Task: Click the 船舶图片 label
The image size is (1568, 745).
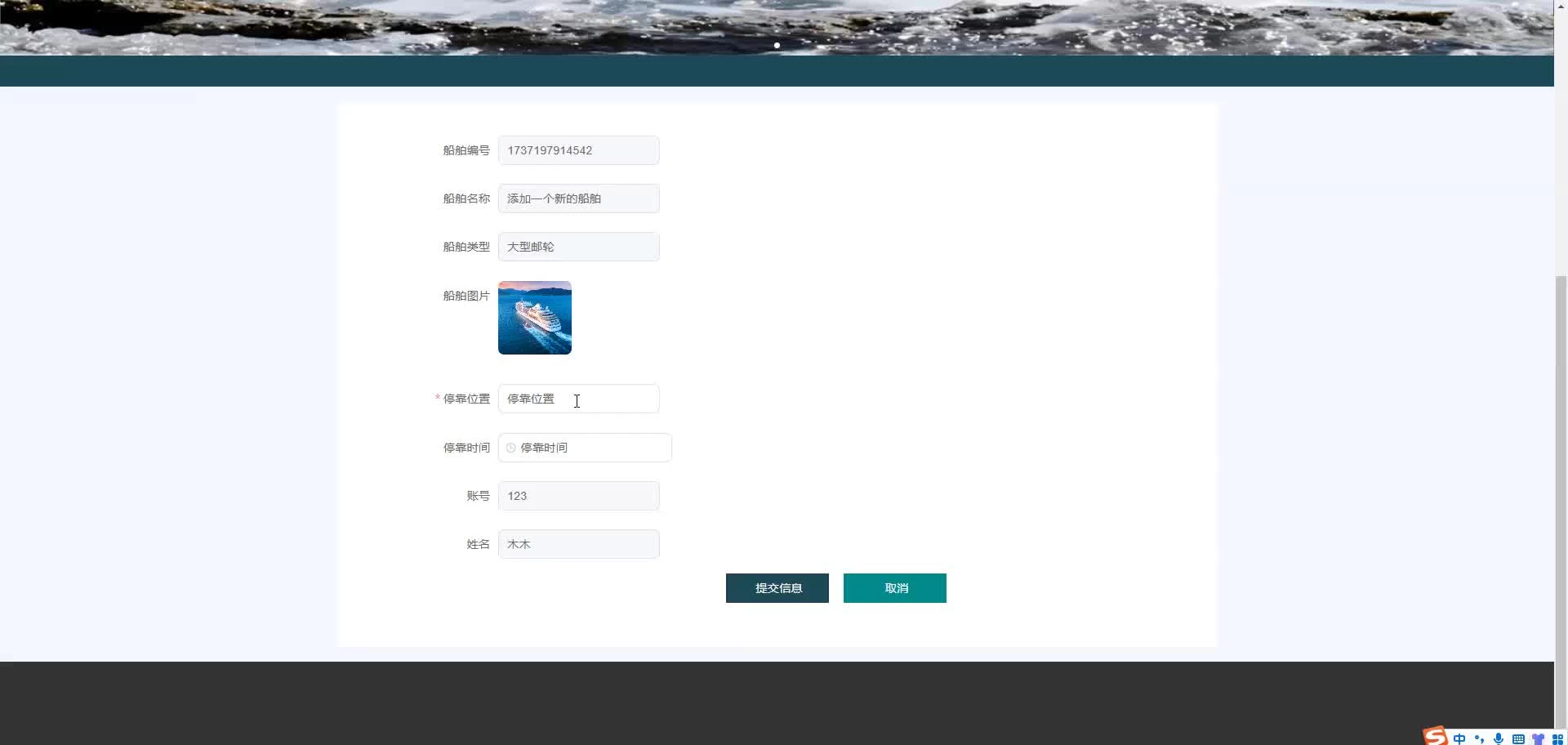Action: [466, 296]
